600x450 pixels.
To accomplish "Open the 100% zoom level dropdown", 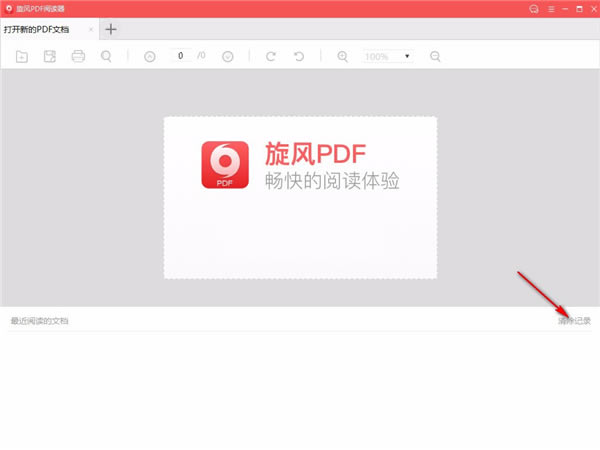I will 387,57.
